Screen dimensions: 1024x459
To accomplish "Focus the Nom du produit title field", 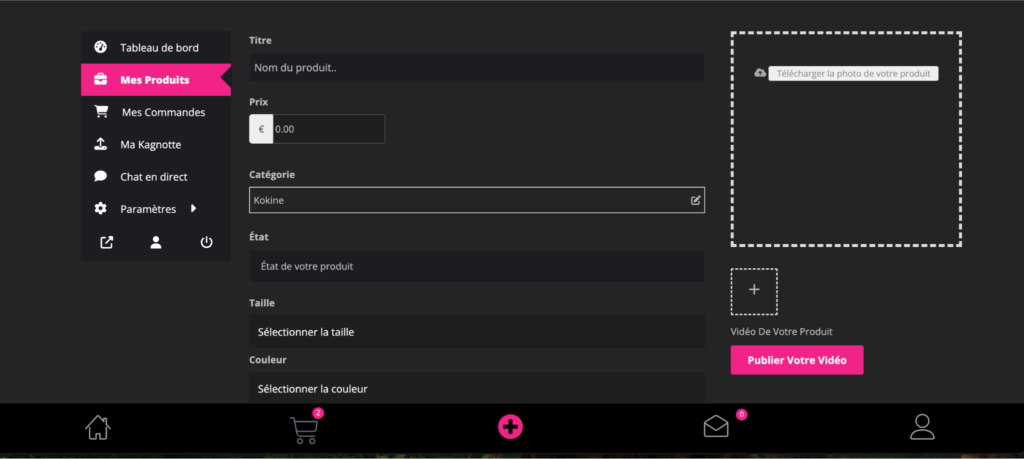I will (477, 67).
